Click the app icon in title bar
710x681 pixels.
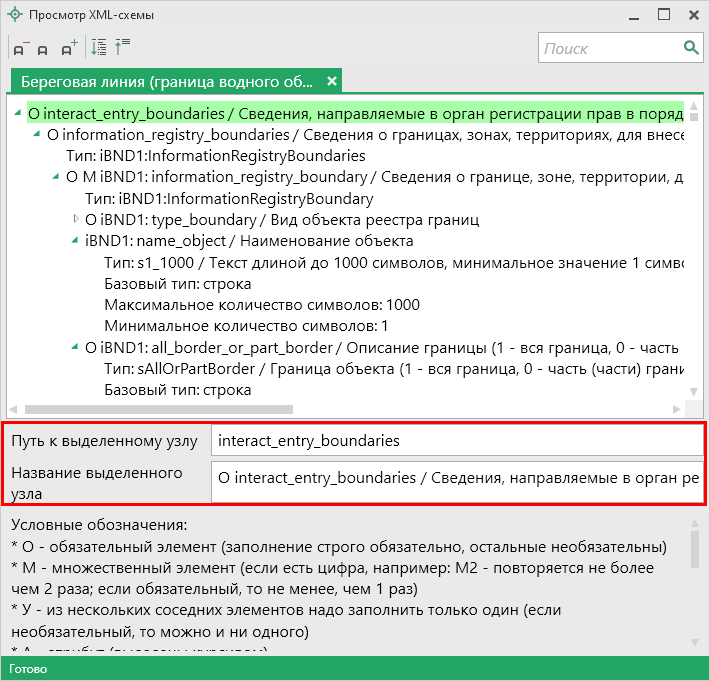[x=14, y=15]
